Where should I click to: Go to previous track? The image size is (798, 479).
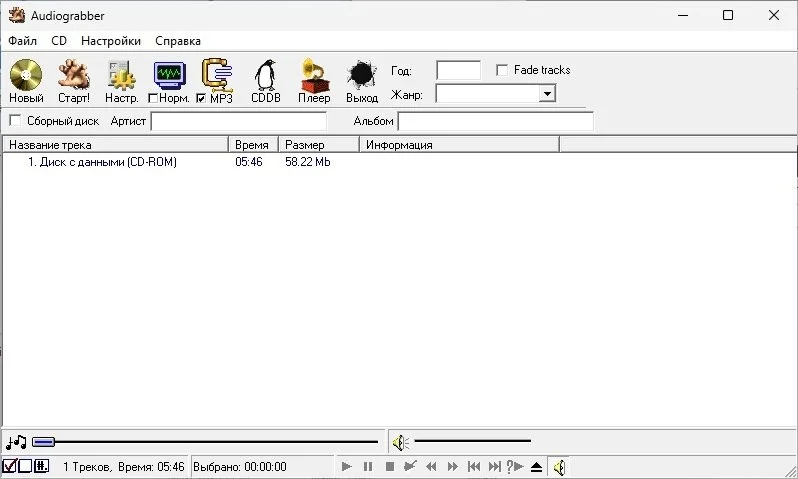click(x=473, y=466)
